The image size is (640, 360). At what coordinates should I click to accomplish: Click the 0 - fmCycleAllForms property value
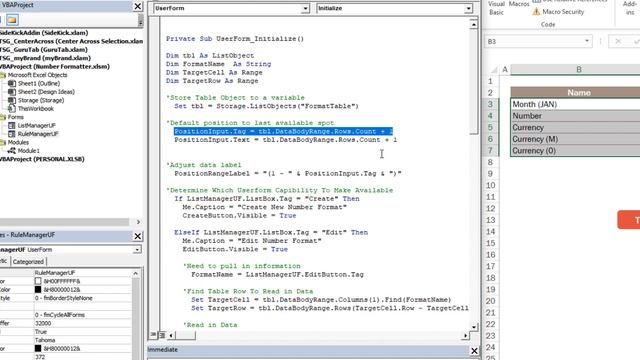[x=60, y=315]
